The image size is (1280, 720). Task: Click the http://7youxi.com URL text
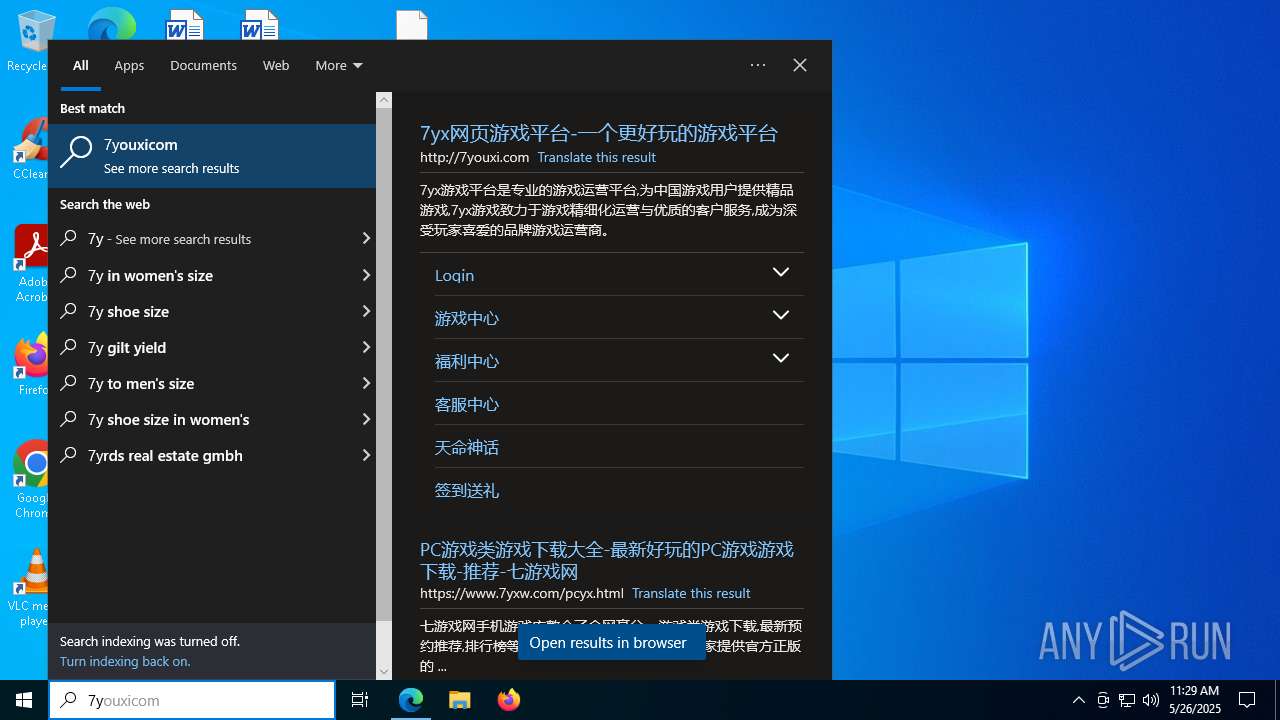474,157
